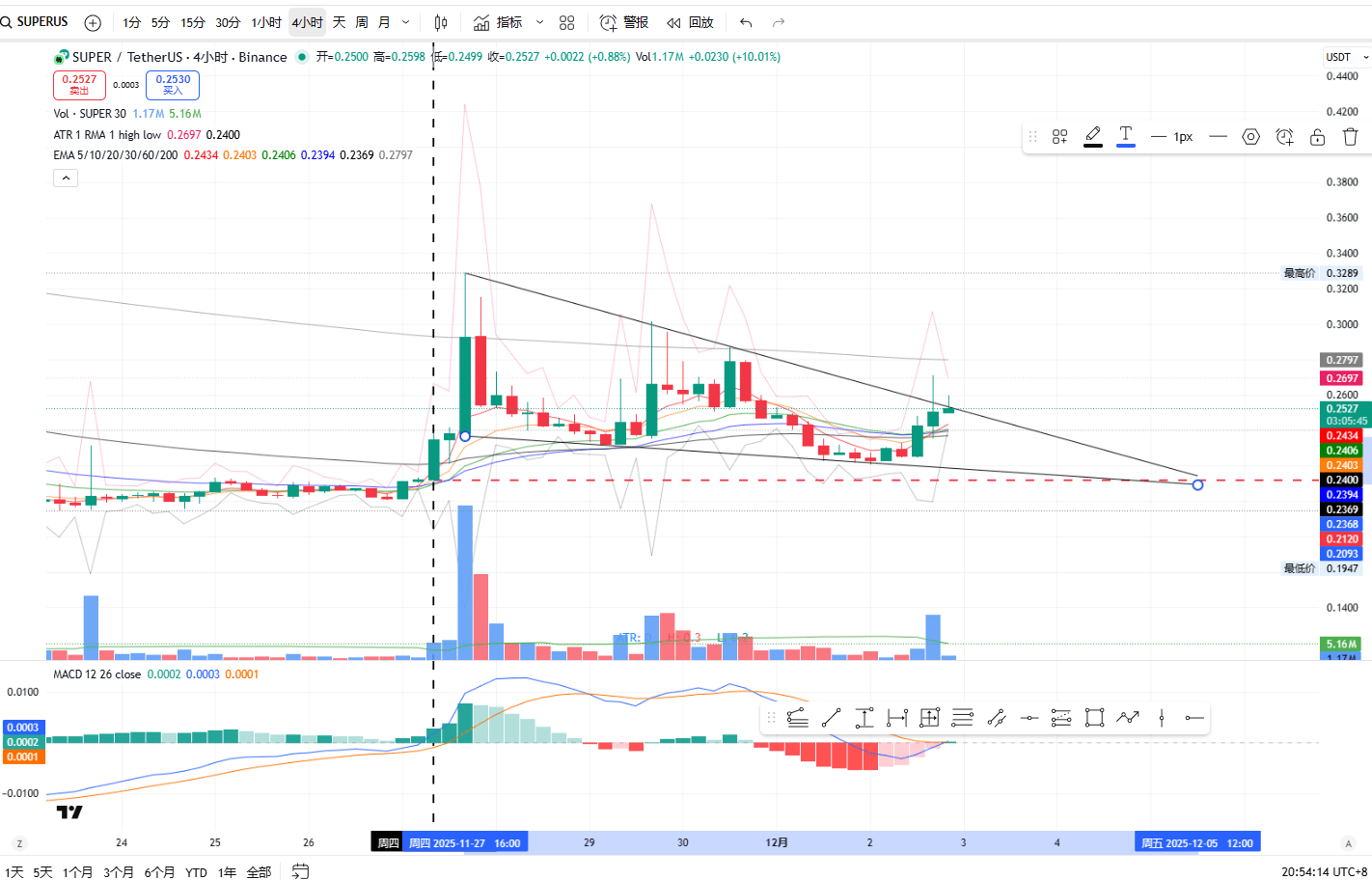Open layout grid selector icon
1372x880 pixels.
567,22
